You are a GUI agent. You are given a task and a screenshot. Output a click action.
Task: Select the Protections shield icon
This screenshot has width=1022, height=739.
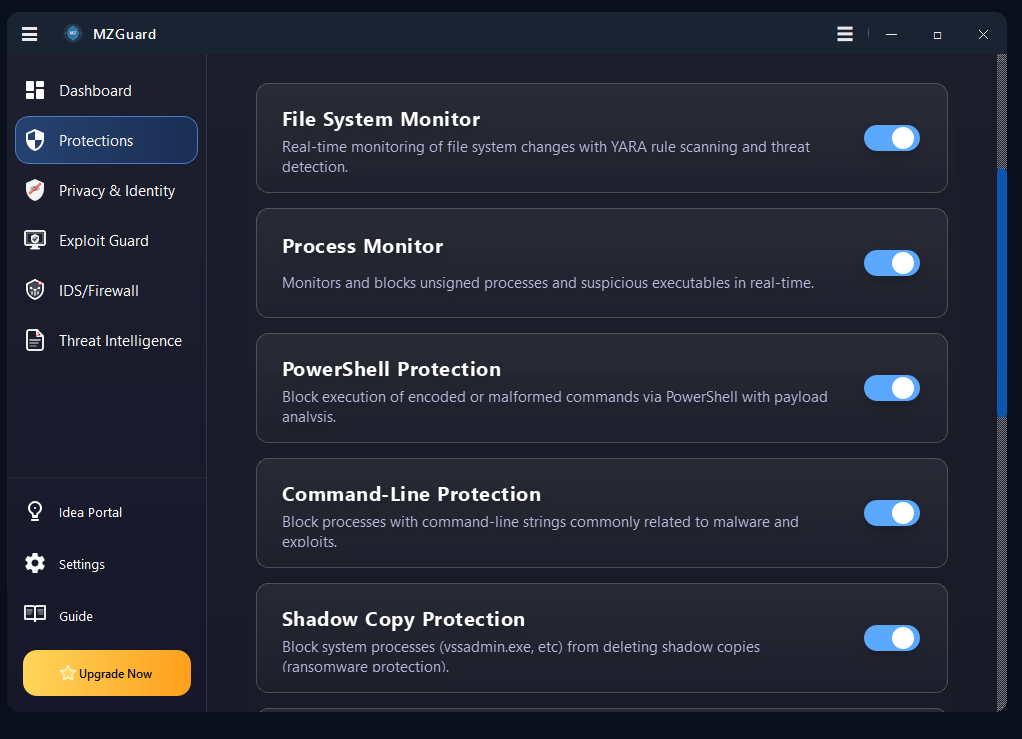(x=35, y=140)
